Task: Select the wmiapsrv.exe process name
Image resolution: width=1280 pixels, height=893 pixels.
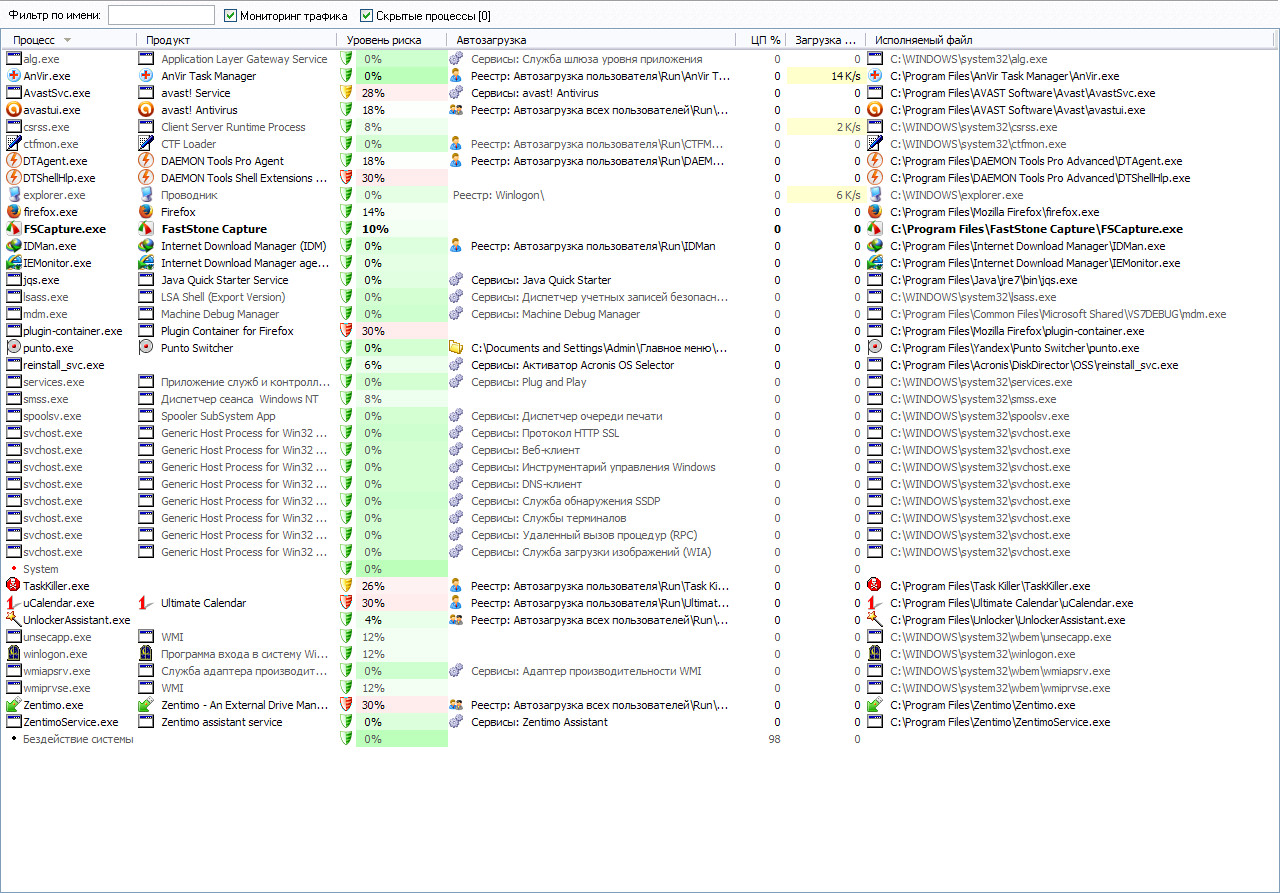Action: (56, 671)
